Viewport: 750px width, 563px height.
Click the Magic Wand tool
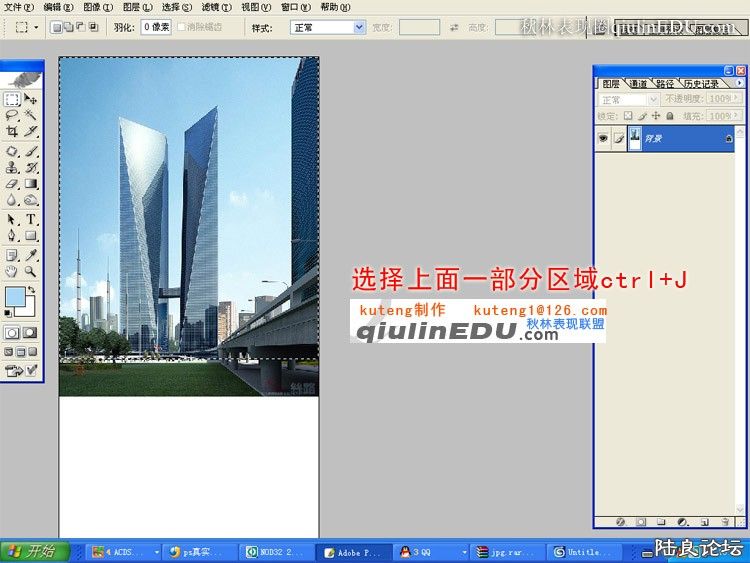point(31,116)
